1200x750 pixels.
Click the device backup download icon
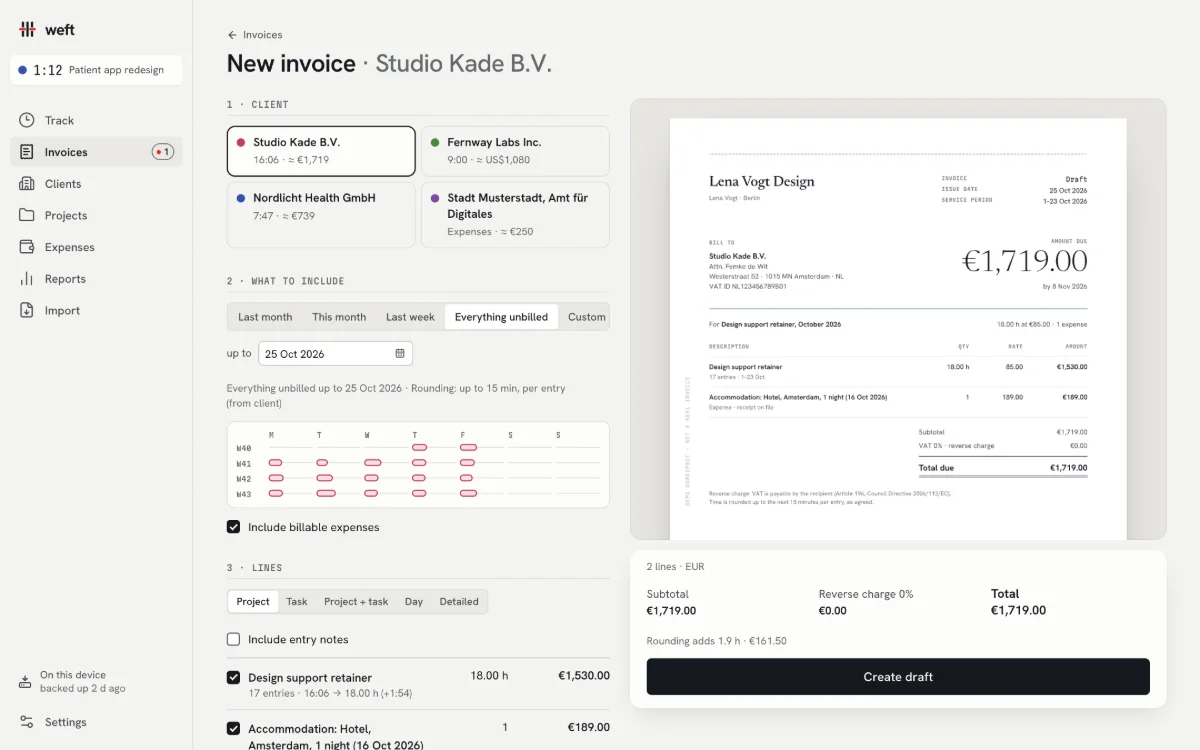pos(26,682)
